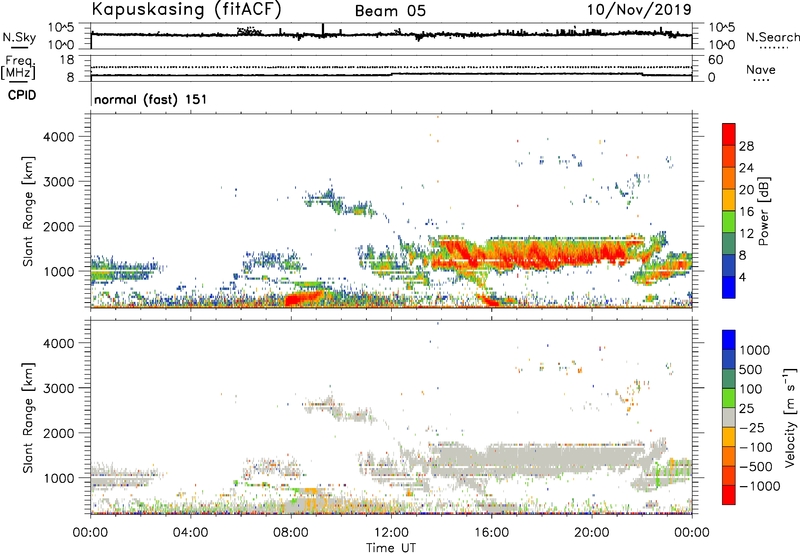Click the 18 MHz frequency tick label
The height and width of the screenshot is (554, 800).
point(67,59)
